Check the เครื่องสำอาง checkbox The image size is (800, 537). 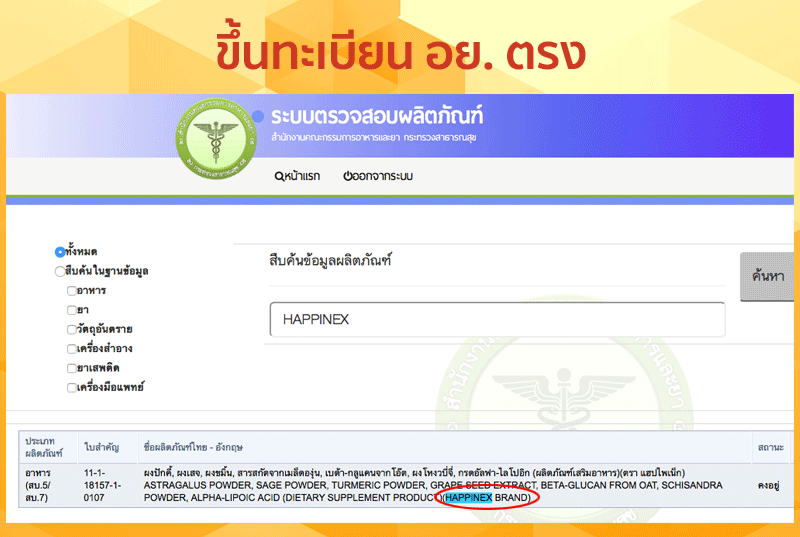click(72, 349)
